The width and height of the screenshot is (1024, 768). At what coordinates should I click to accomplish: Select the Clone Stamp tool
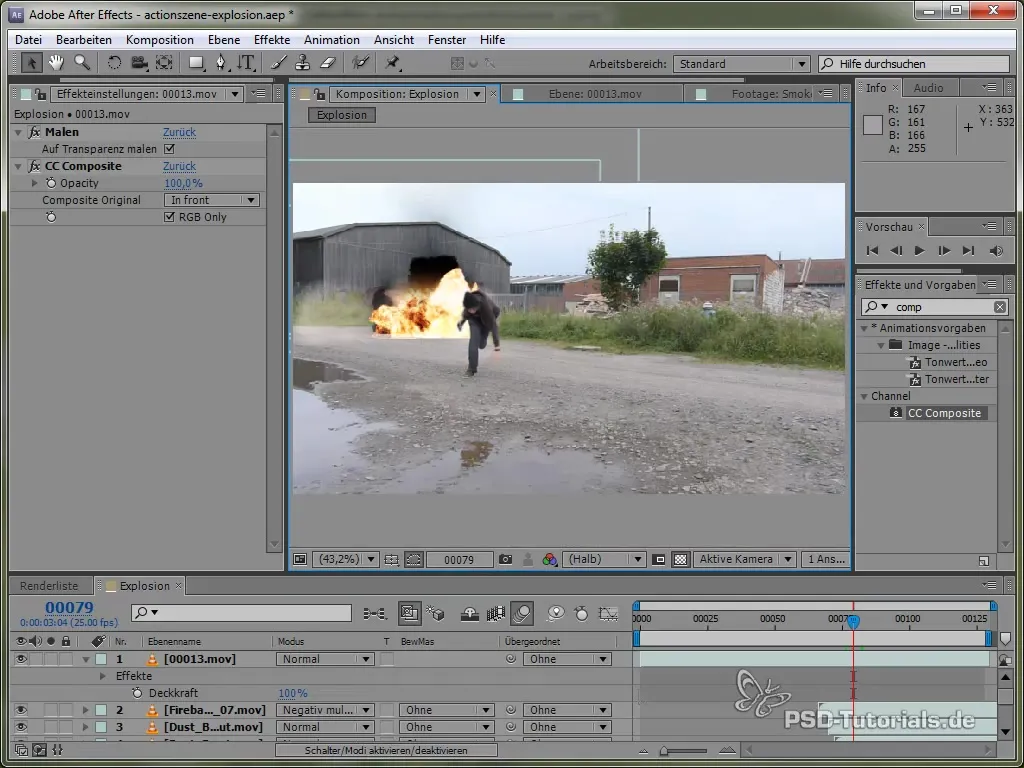coord(302,63)
